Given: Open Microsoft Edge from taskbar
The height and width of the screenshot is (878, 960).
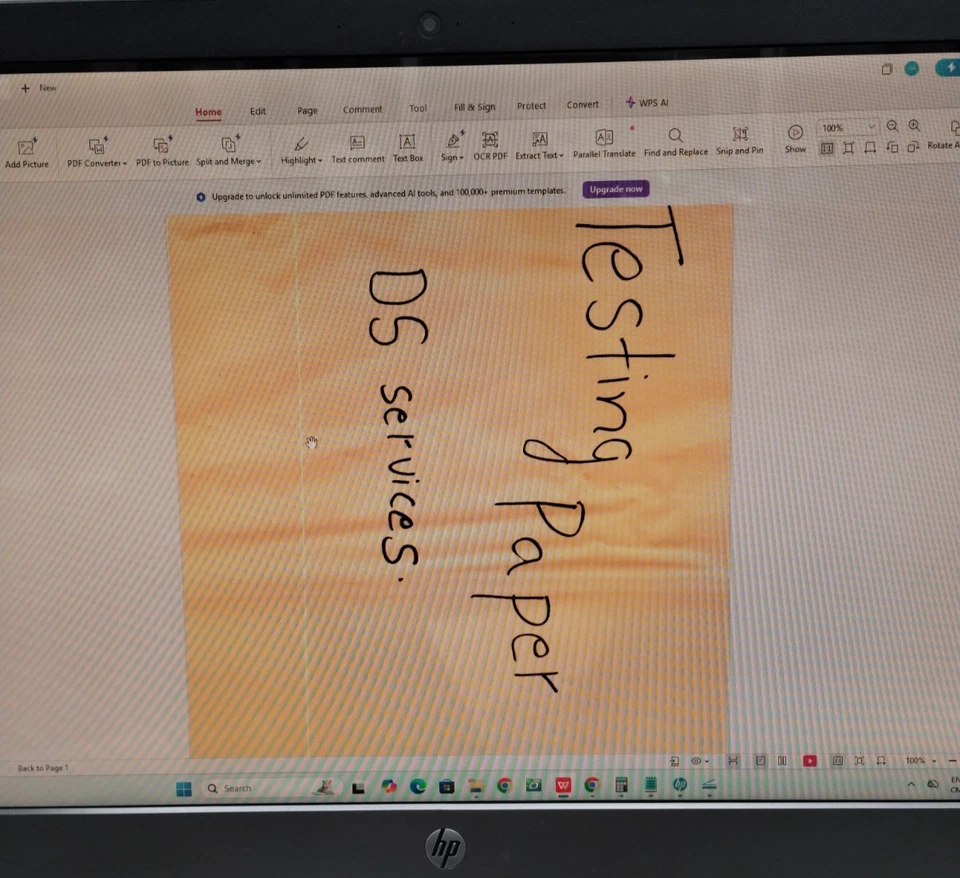Looking at the screenshot, I should tap(418, 786).
